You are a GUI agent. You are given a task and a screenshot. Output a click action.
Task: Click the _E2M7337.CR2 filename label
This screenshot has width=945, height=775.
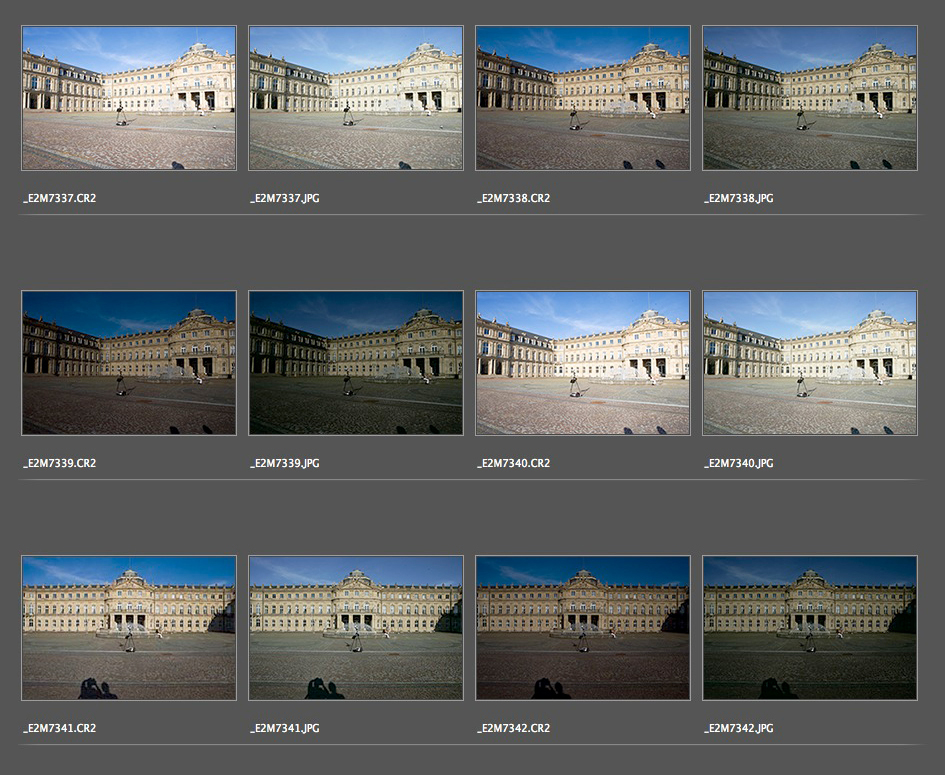tap(59, 198)
